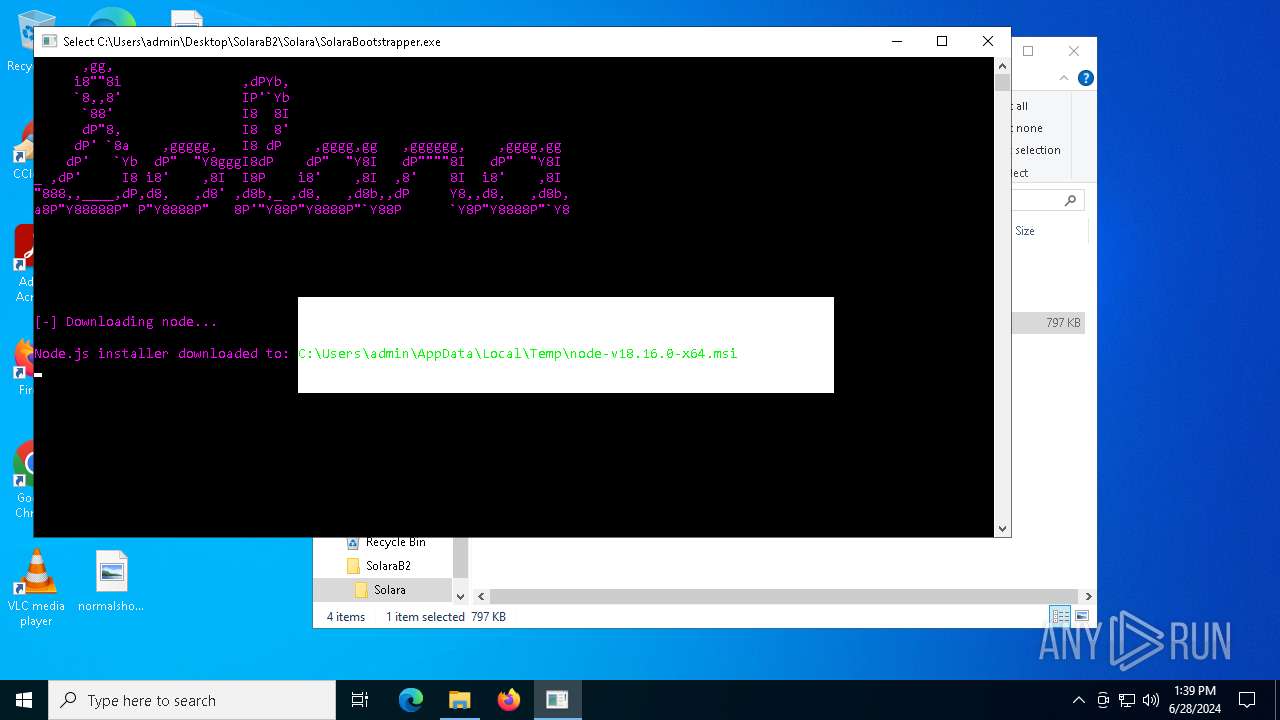Click the node-v18.16.0-x64.msi path text
This screenshot has height=720, width=1280.
[x=517, y=354]
